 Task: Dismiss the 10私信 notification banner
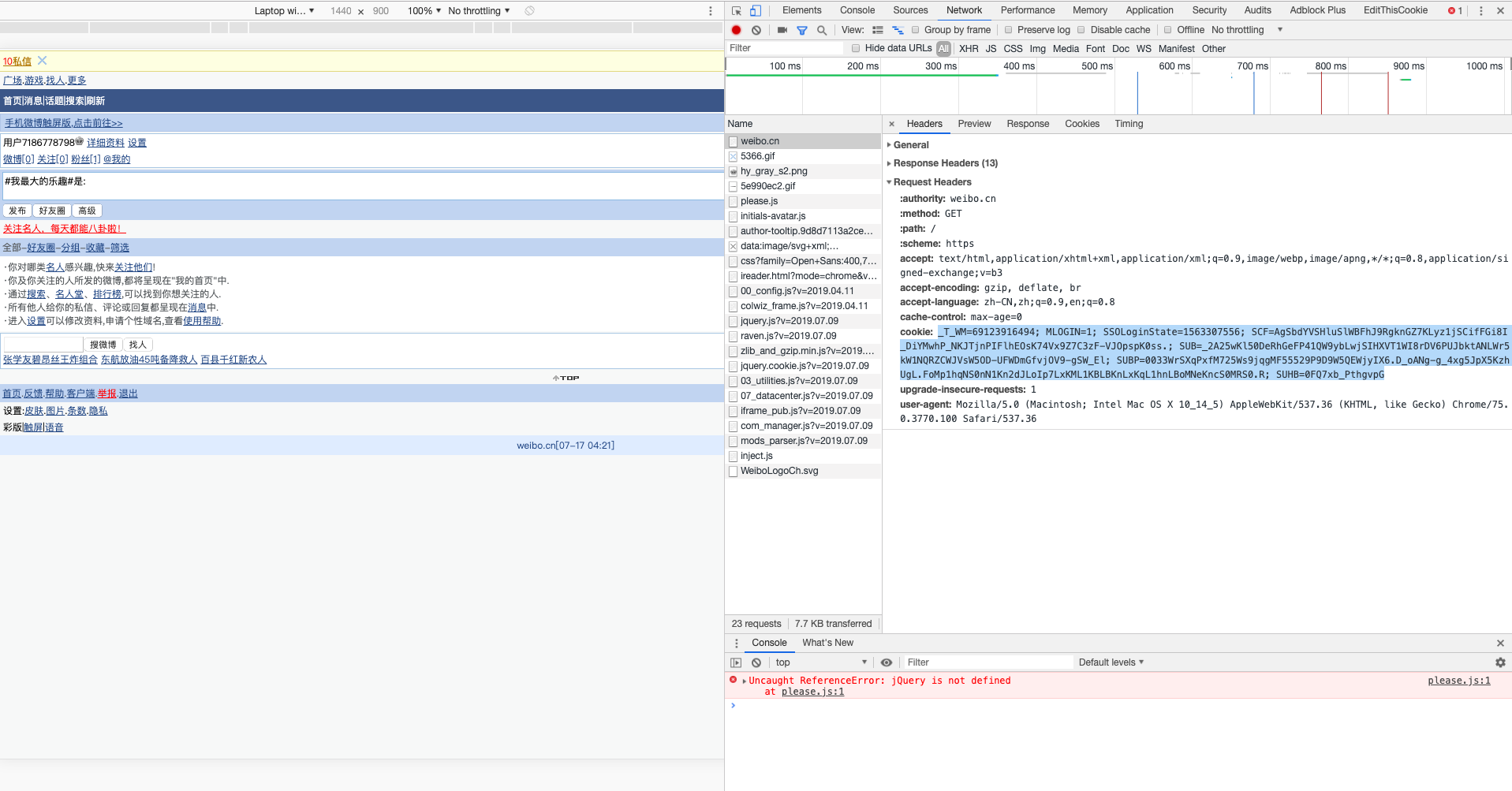pos(43,61)
